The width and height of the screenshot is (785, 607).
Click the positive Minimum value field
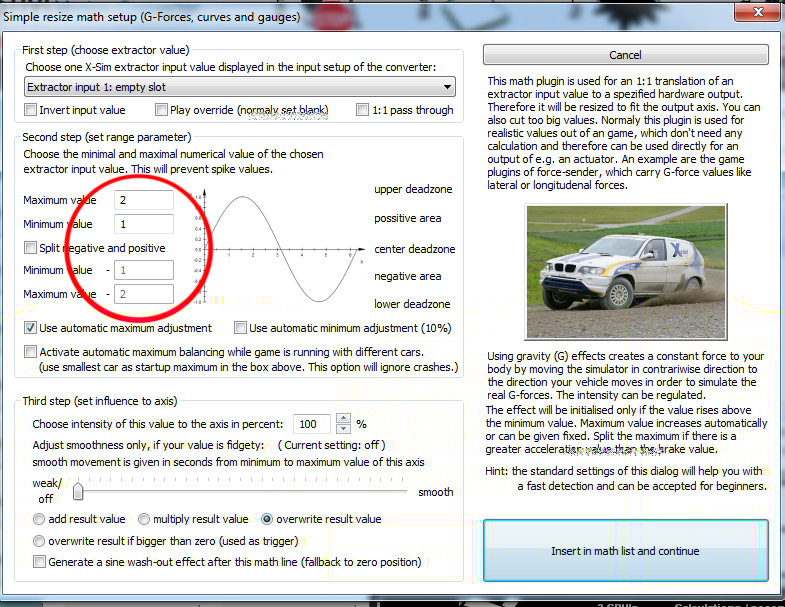[x=143, y=224]
